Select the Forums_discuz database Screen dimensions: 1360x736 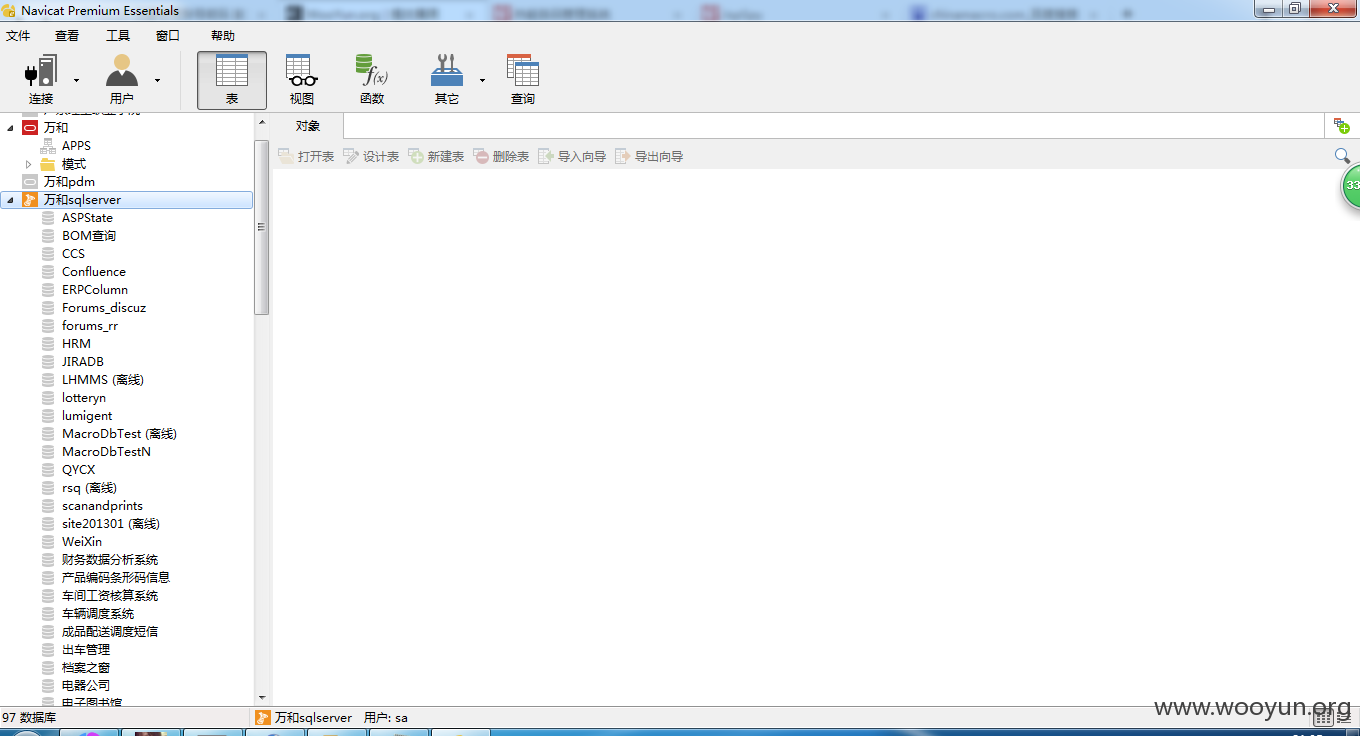tap(103, 308)
